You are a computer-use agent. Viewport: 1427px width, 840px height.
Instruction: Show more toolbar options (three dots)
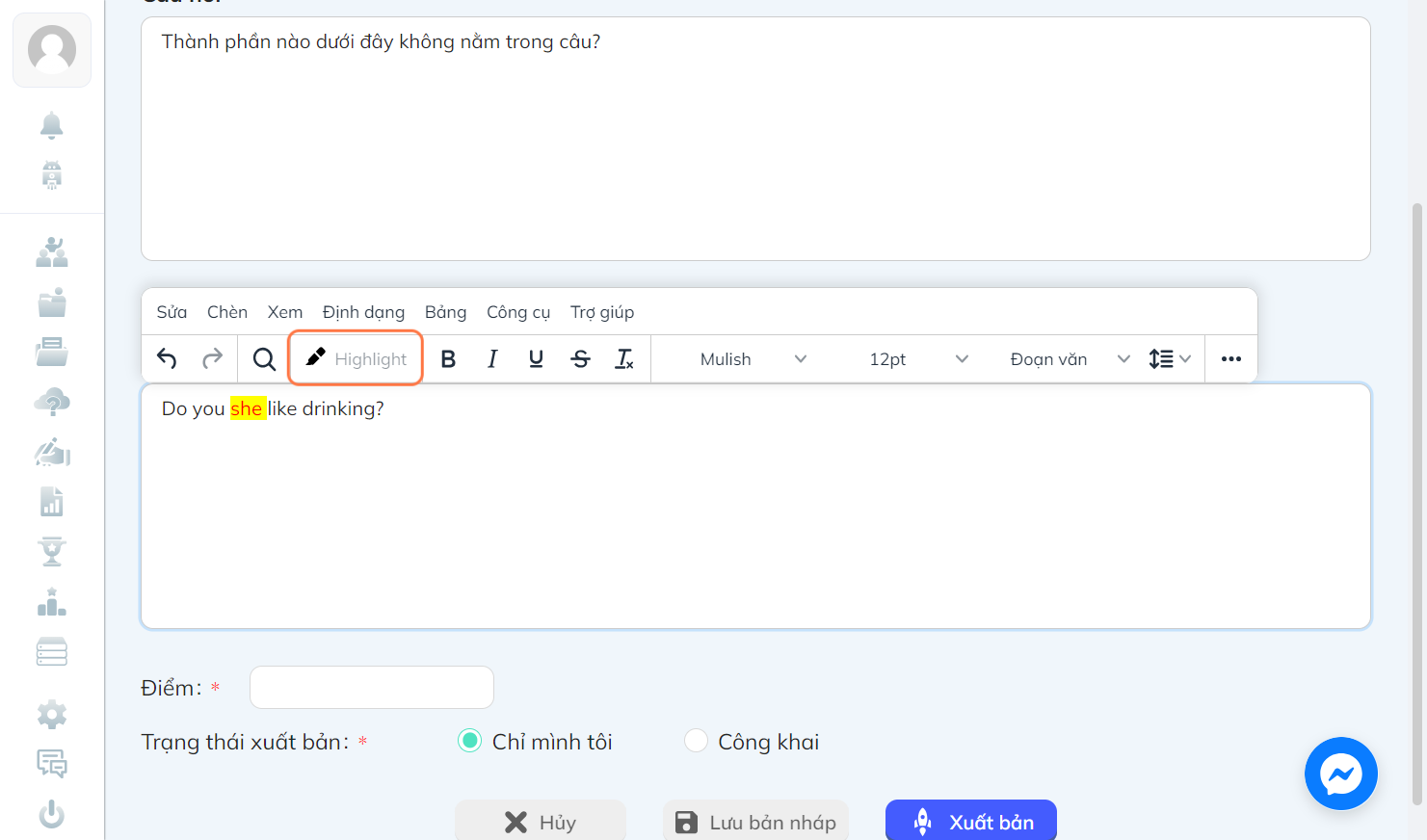(x=1231, y=359)
